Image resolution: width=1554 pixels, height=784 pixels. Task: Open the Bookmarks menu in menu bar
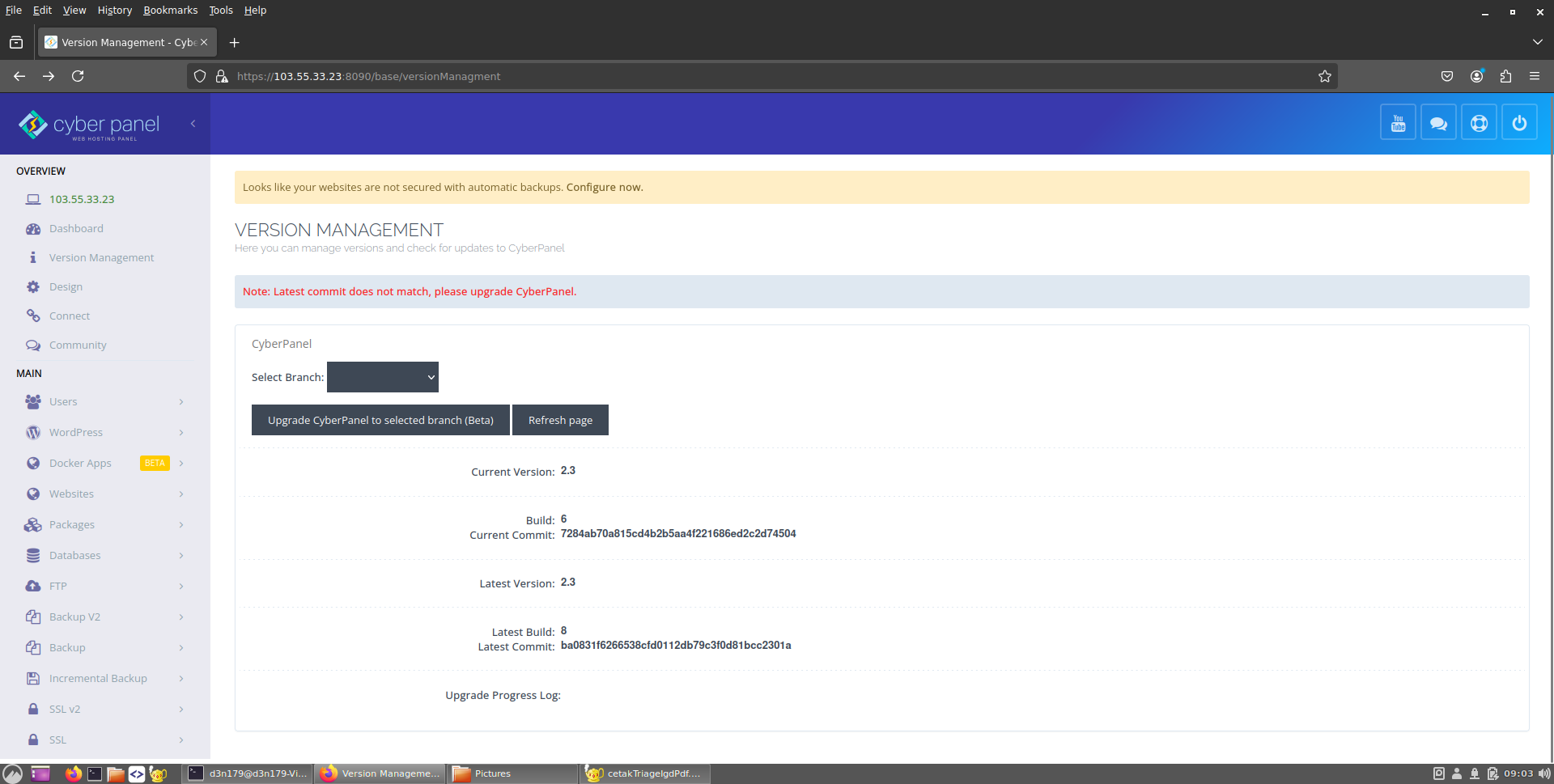(170, 10)
